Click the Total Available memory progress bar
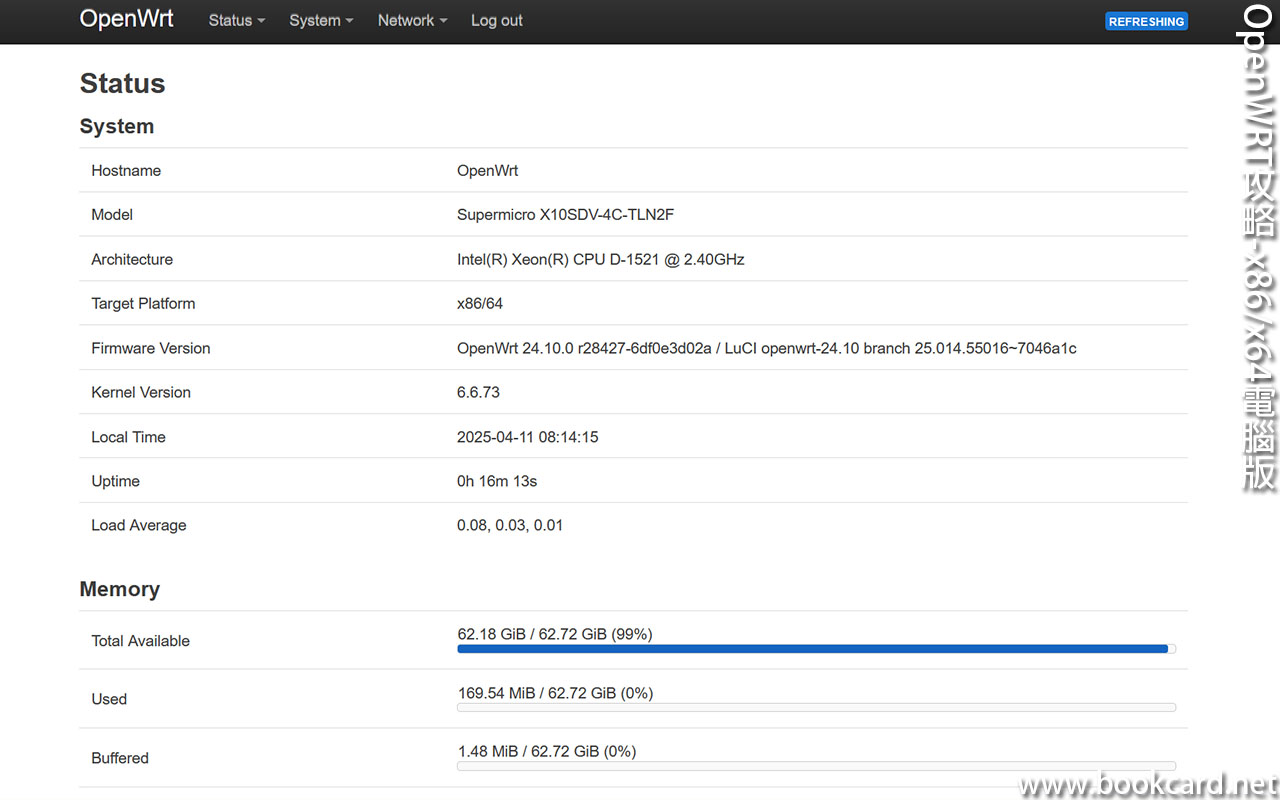 (815, 649)
